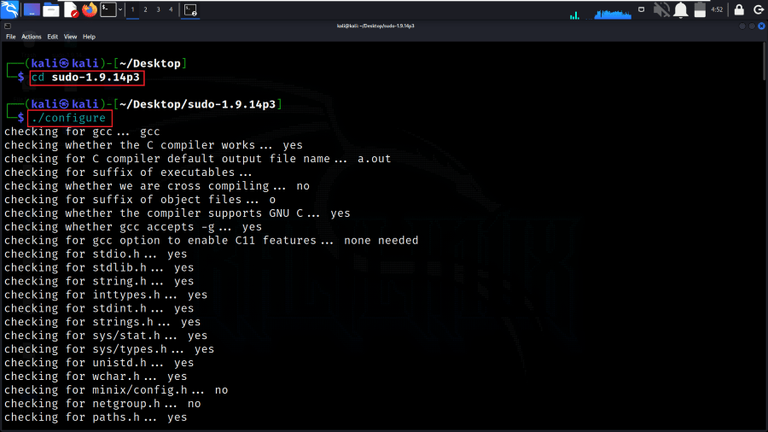Open the View menu
This screenshot has height=432, width=768.
tap(70, 37)
